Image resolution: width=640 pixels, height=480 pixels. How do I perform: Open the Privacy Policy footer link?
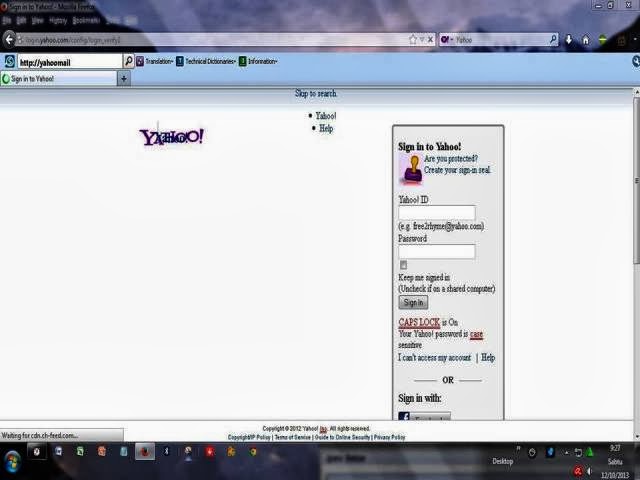(x=389, y=437)
